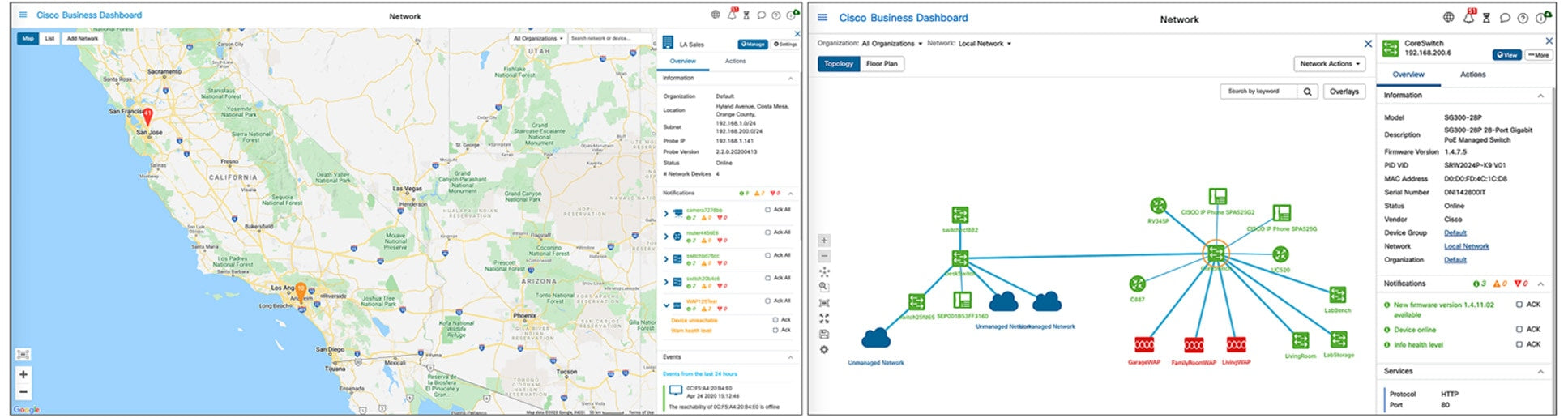Open Local Network link in device information

pyautogui.click(x=1466, y=246)
